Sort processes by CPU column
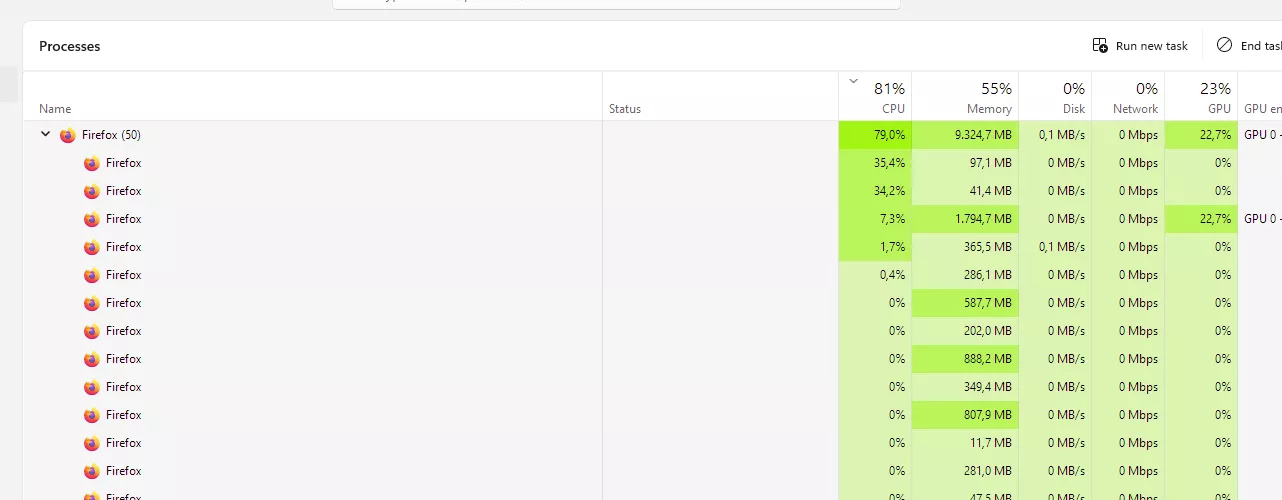 coord(875,97)
